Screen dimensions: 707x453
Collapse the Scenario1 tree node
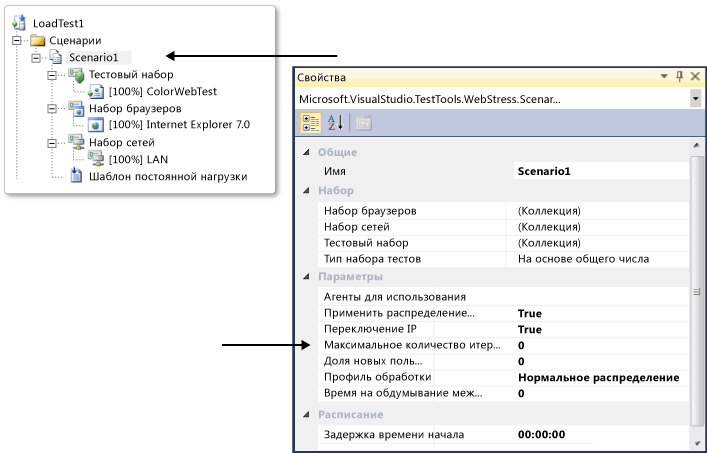tap(36, 58)
